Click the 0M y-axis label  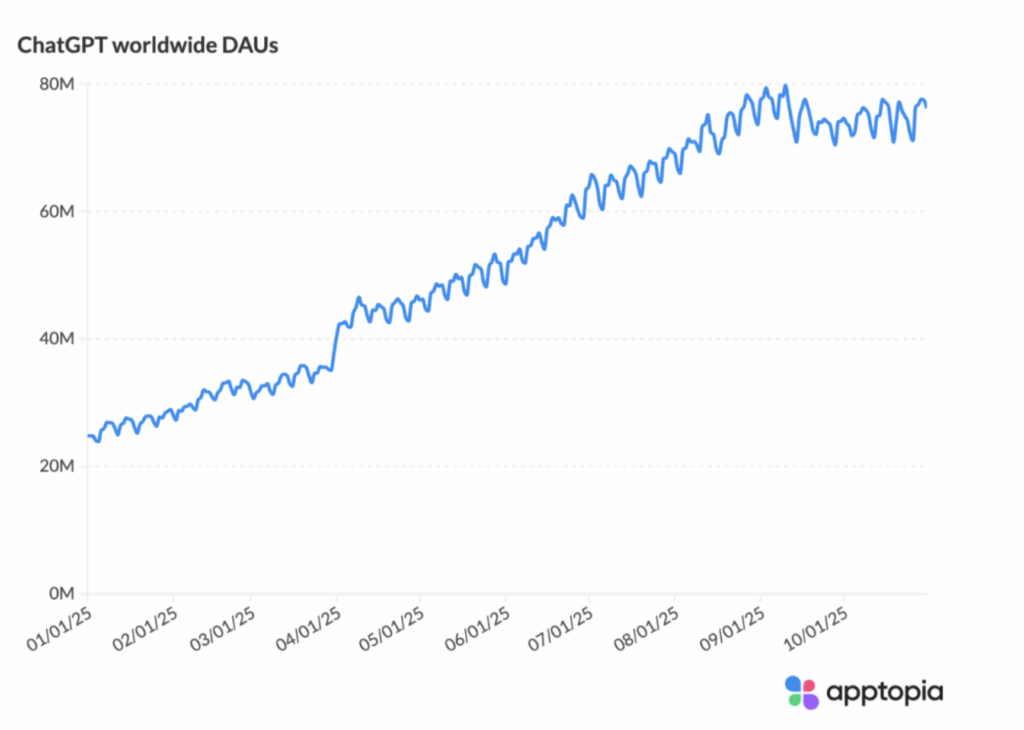click(x=62, y=593)
